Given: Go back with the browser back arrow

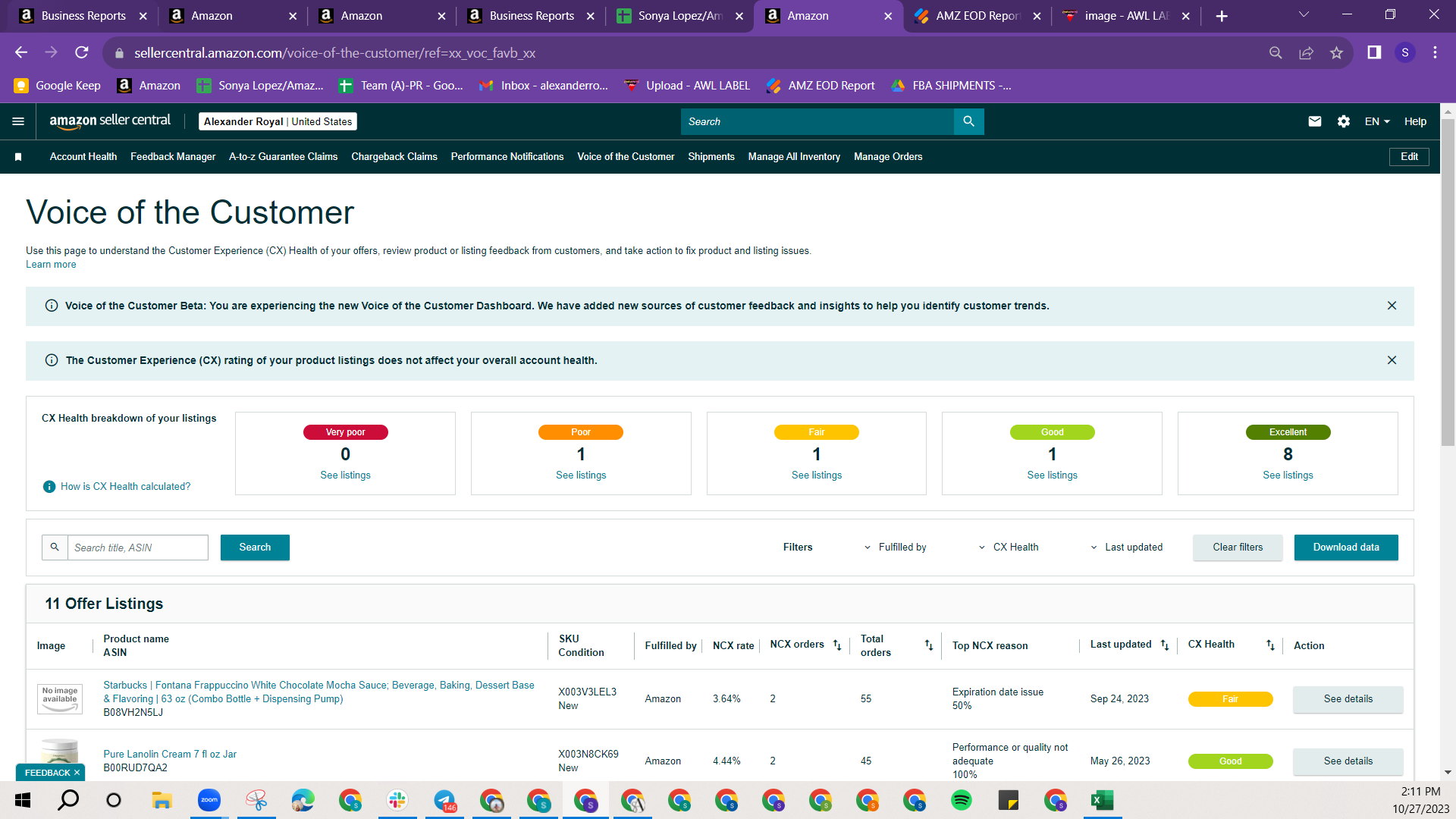Looking at the screenshot, I should coord(21,52).
